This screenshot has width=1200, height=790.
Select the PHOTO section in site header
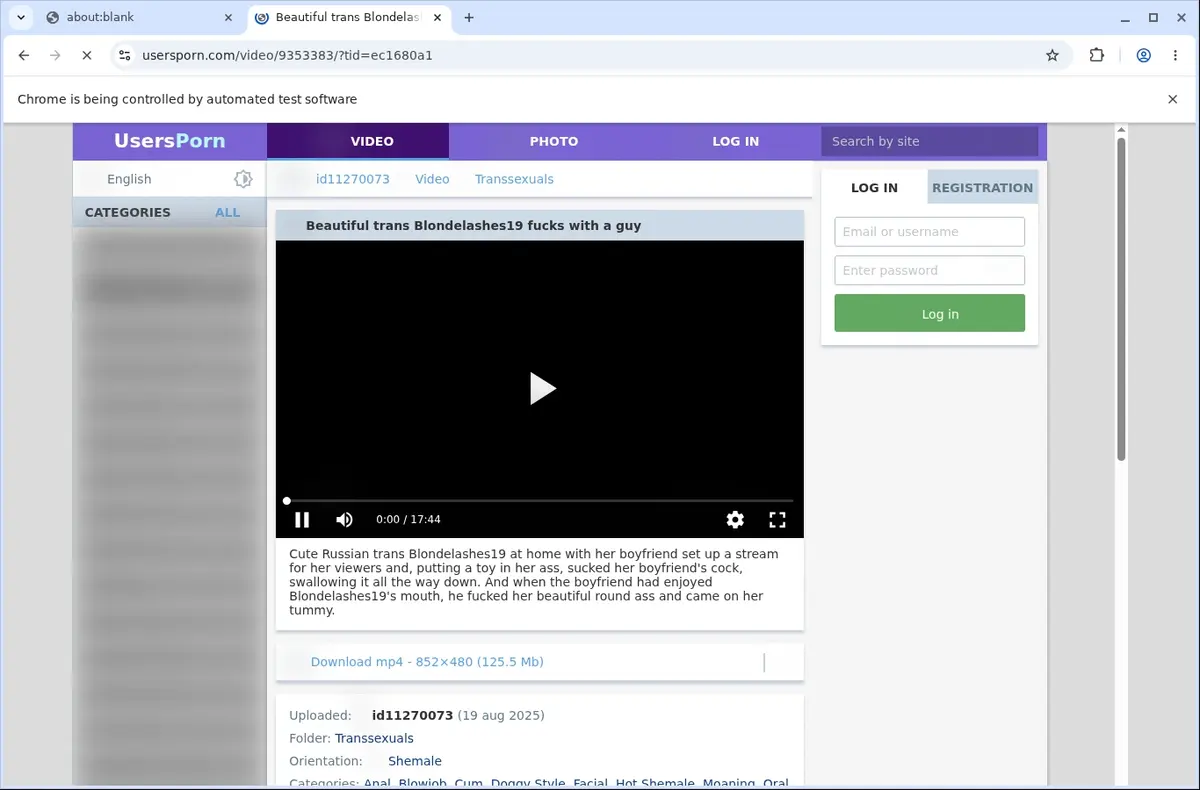[554, 141]
